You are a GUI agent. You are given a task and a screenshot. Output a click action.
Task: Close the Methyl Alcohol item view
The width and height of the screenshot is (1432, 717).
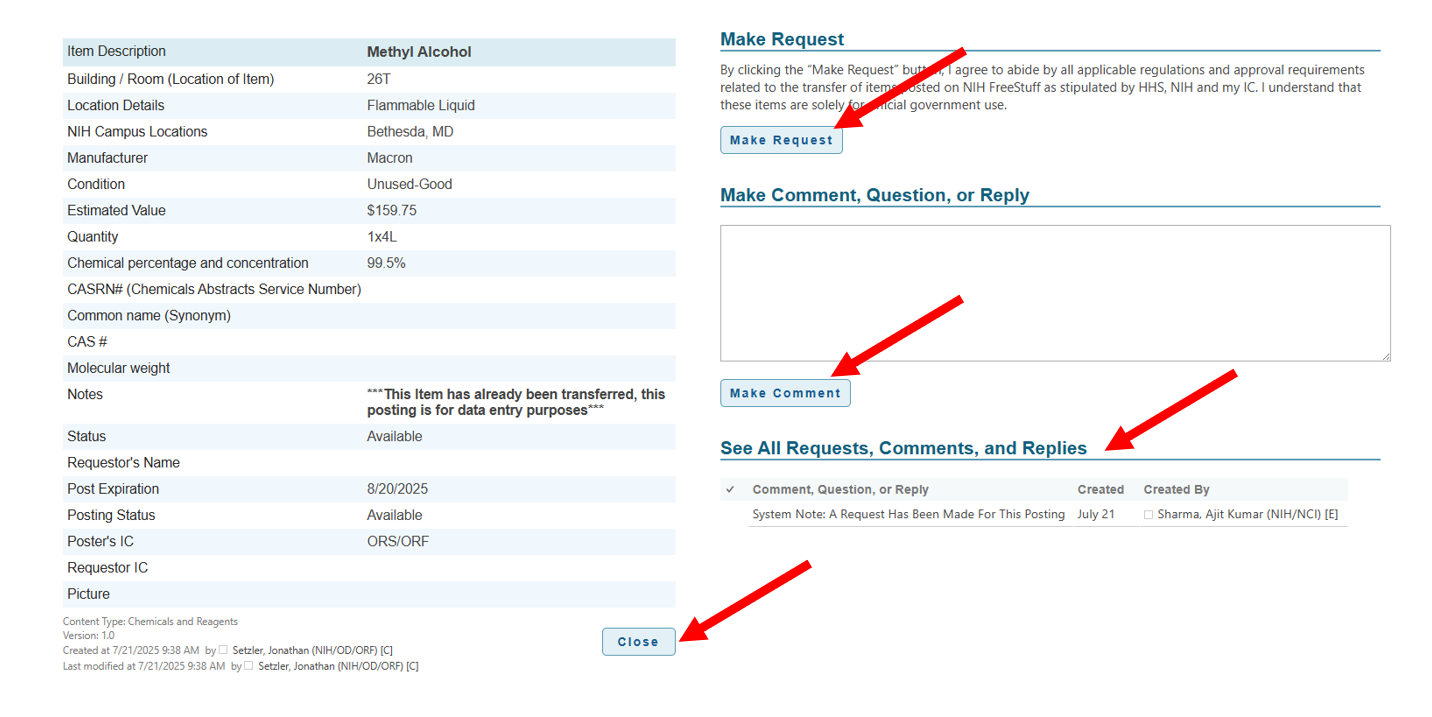coord(638,642)
